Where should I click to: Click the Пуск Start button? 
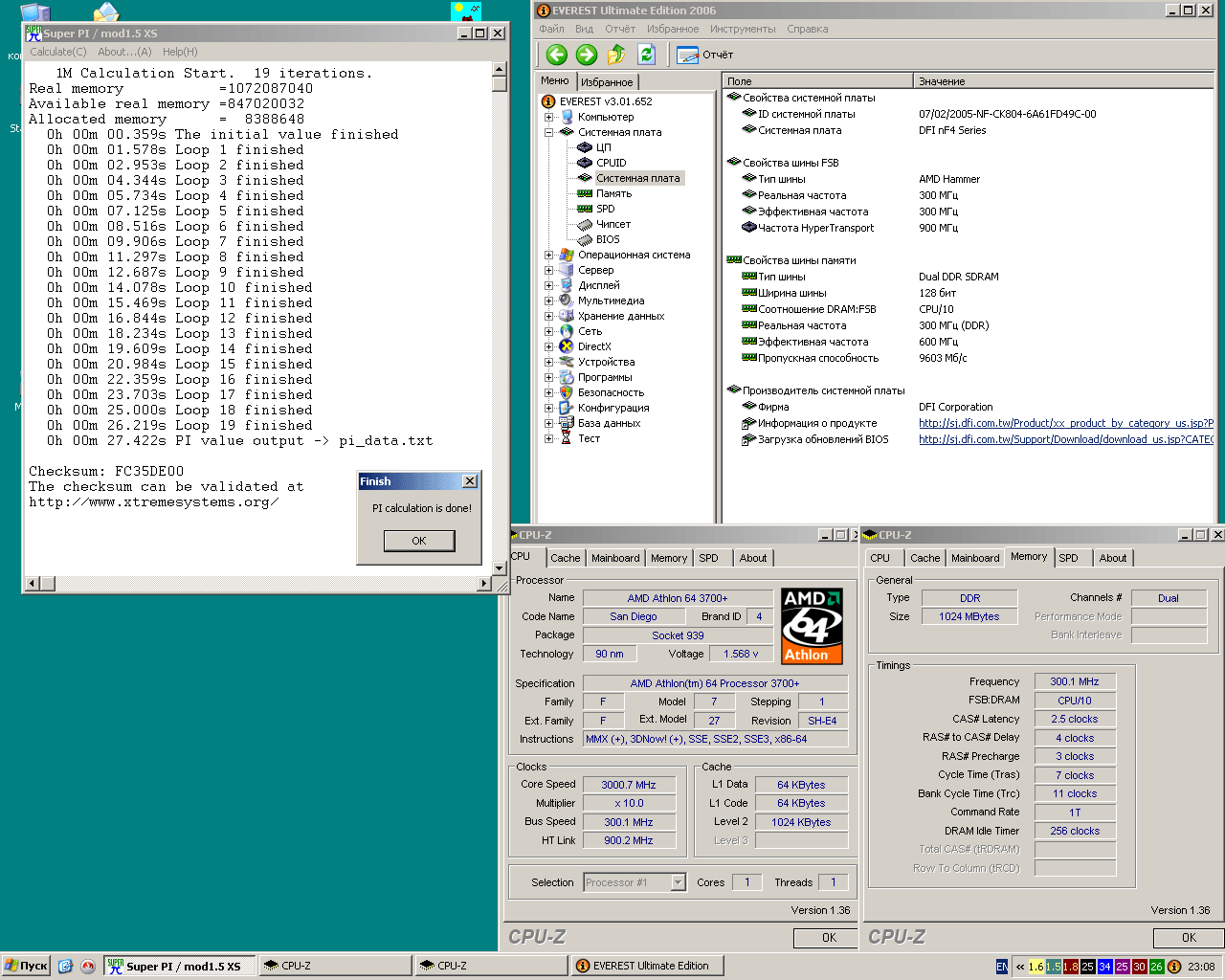[26, 966]
